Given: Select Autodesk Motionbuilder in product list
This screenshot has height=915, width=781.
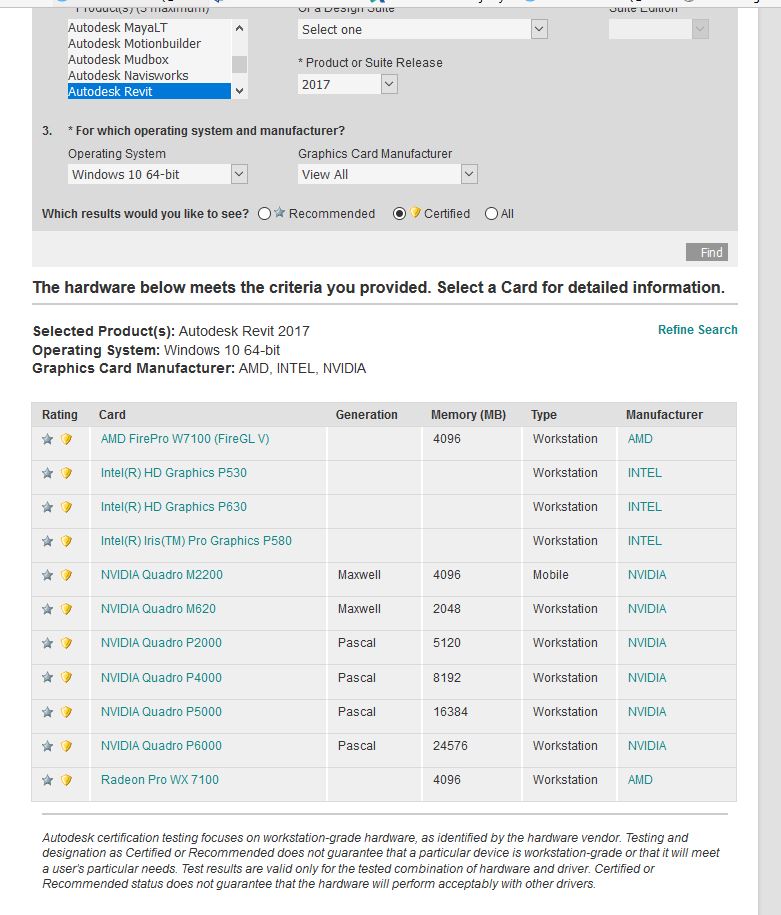Looking at the screenshot, I should point(149,44).
